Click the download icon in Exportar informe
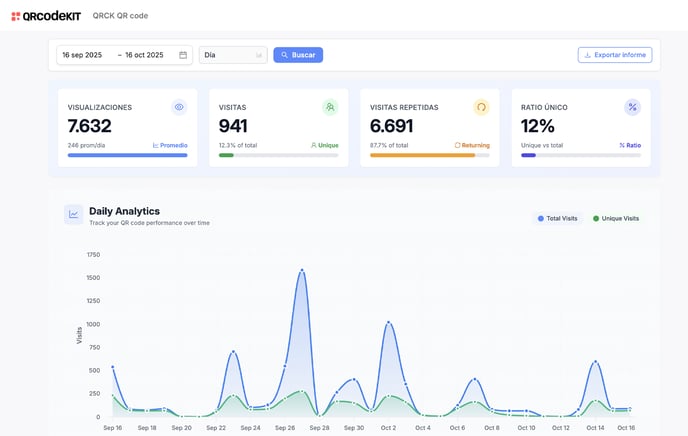Screen dimensions: 688x436 tap(587, 55)
